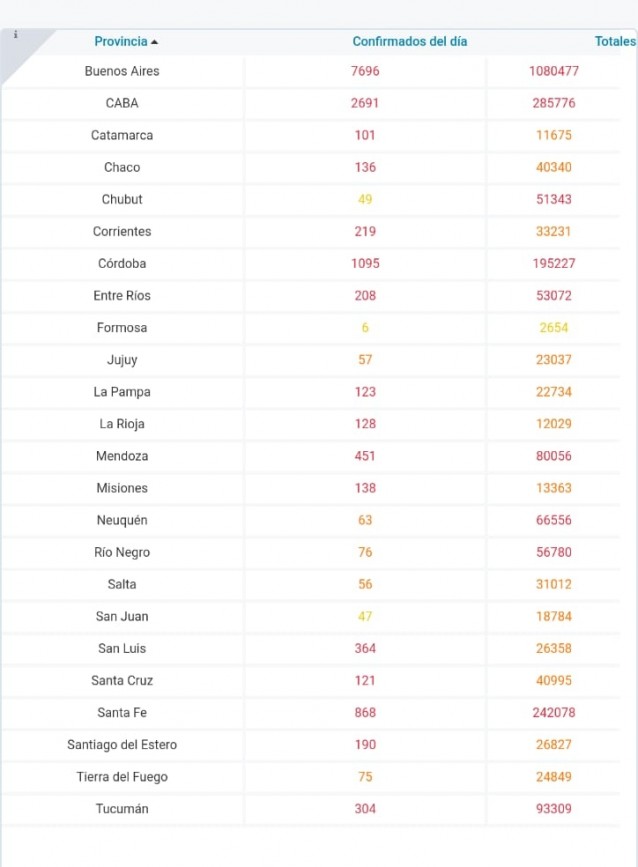
Task: Sort by Confirmados del día column
Action: coord(409,41)
